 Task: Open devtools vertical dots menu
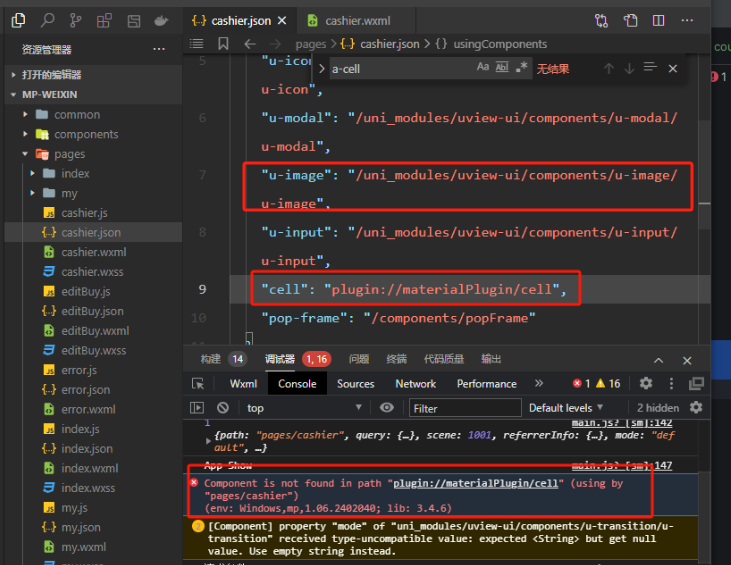tap(671, 383)
